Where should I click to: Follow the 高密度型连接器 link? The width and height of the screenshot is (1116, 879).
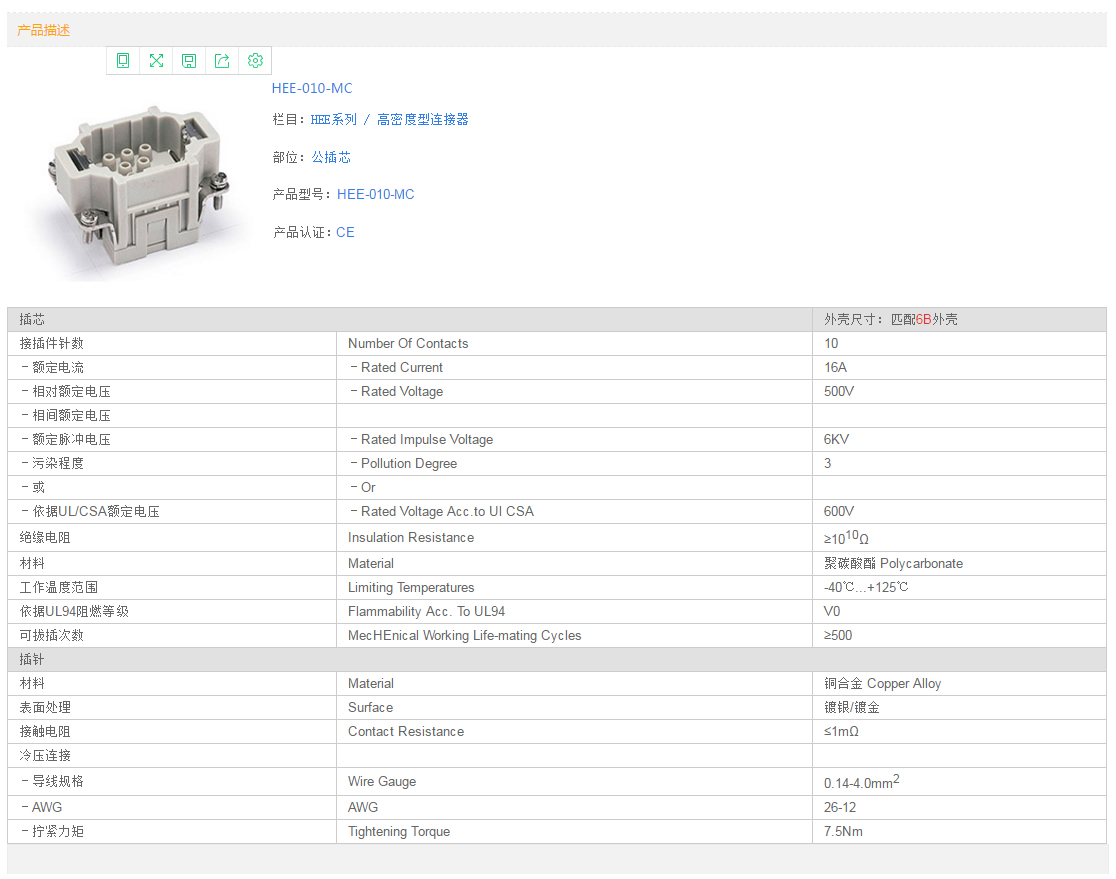pos(422,119)
